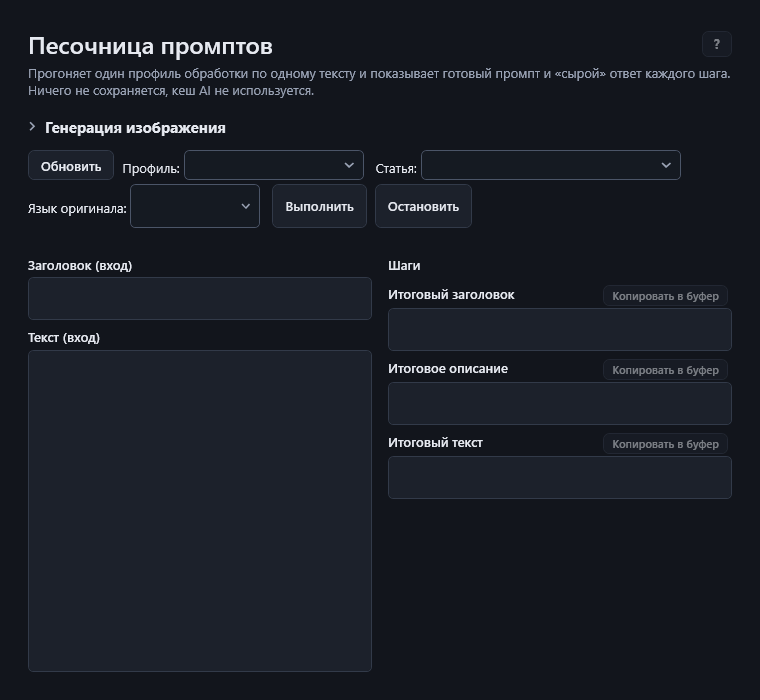Image resolution: width=760 pixels, height=700 pixels.
Task: Click the Остановить button
Action: click(423, 206)
